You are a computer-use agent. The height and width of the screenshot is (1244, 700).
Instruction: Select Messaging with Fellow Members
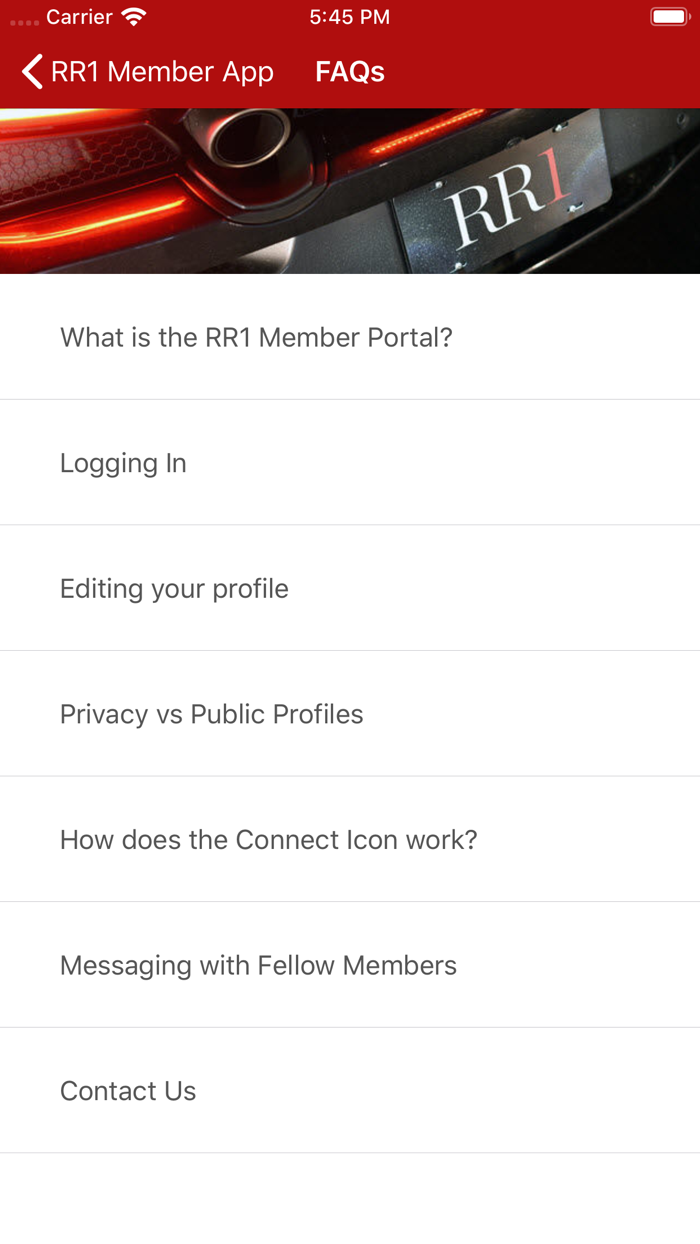[258, 965]
